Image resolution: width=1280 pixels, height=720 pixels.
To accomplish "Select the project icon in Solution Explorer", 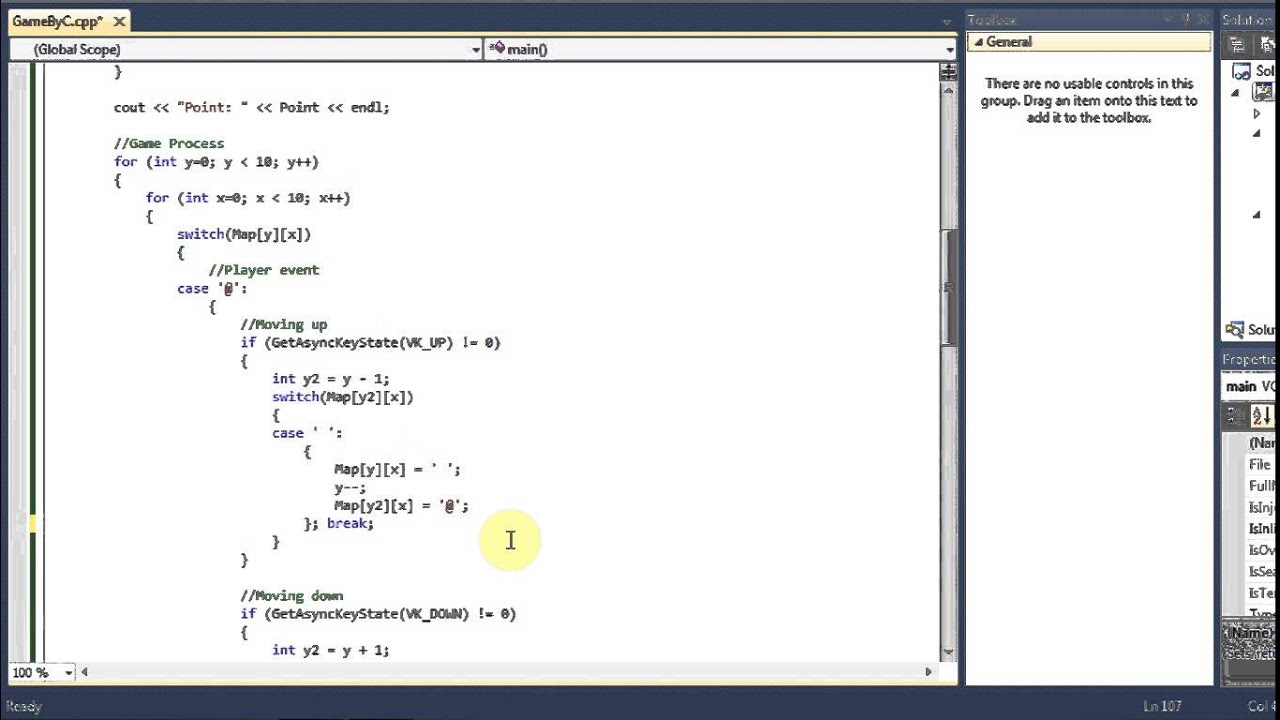I will coord(1263,92).
